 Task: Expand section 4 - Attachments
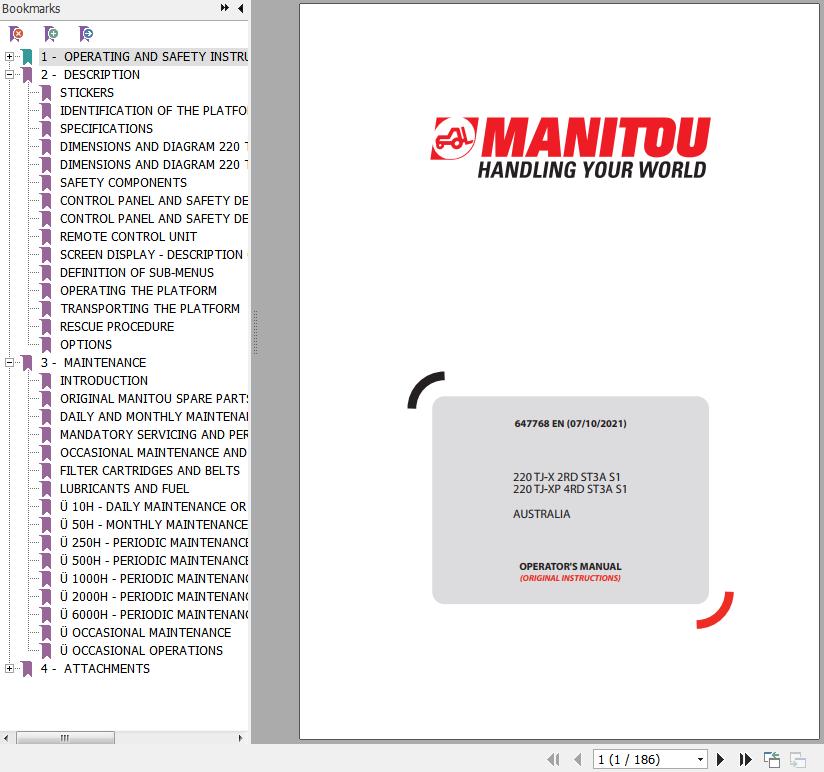click(9, 668)
